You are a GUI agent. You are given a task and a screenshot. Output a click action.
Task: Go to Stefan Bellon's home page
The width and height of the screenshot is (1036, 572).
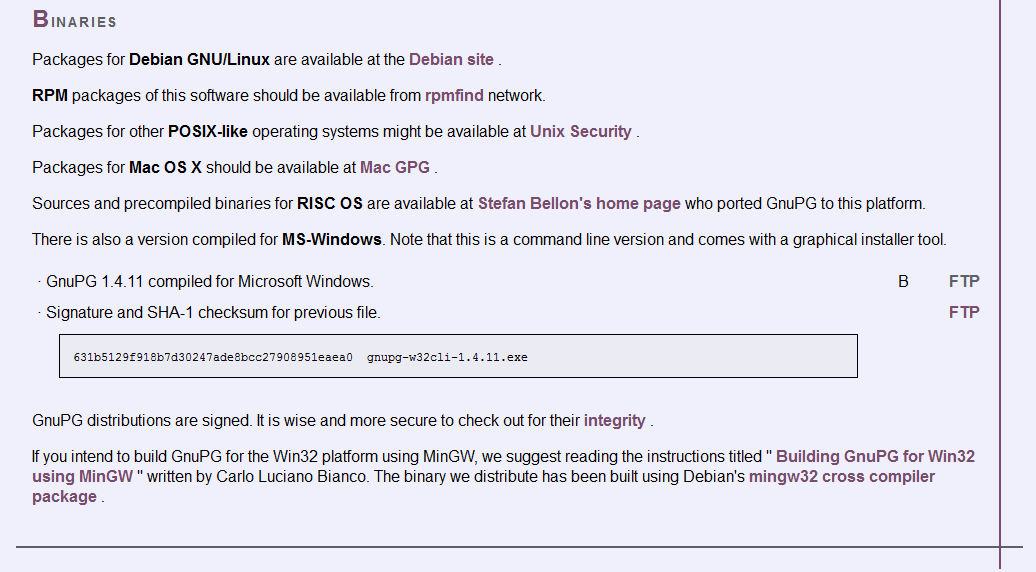click(579, 203)
